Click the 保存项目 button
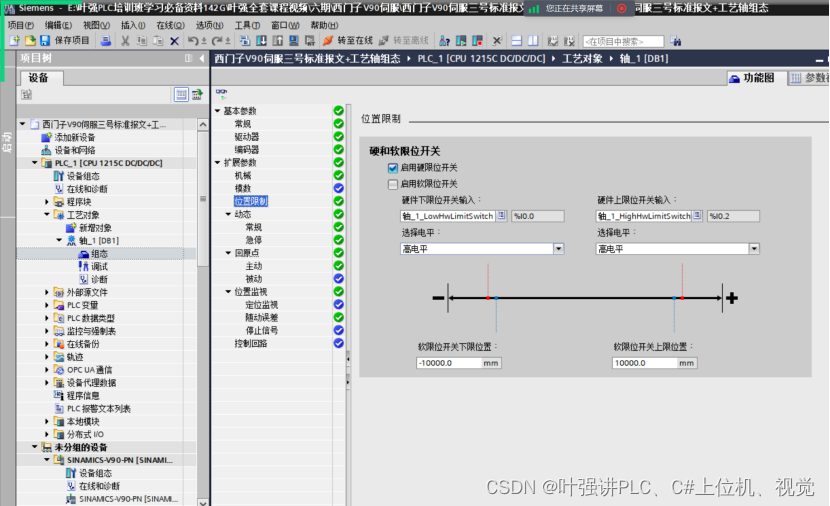 [65, 41]
